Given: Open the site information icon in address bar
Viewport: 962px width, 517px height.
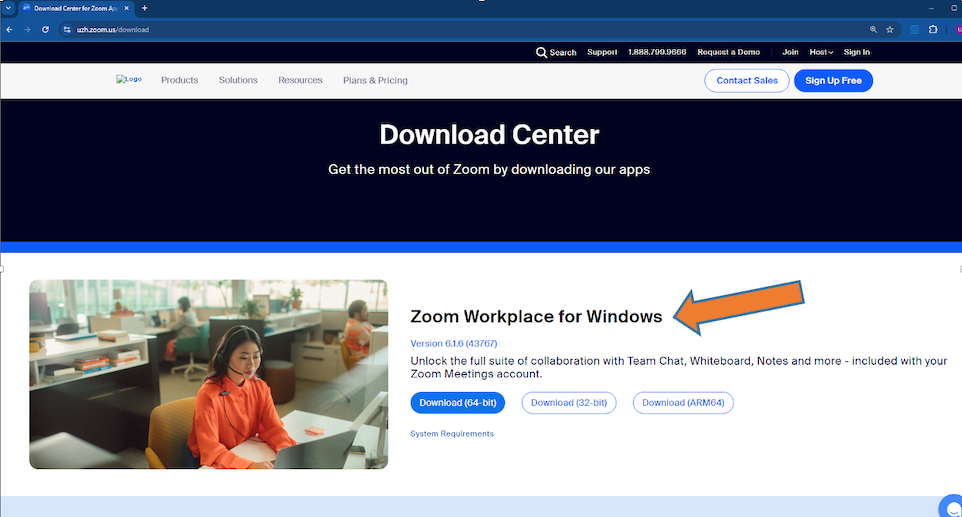Looking at the screenshot, I should (67, 30).
